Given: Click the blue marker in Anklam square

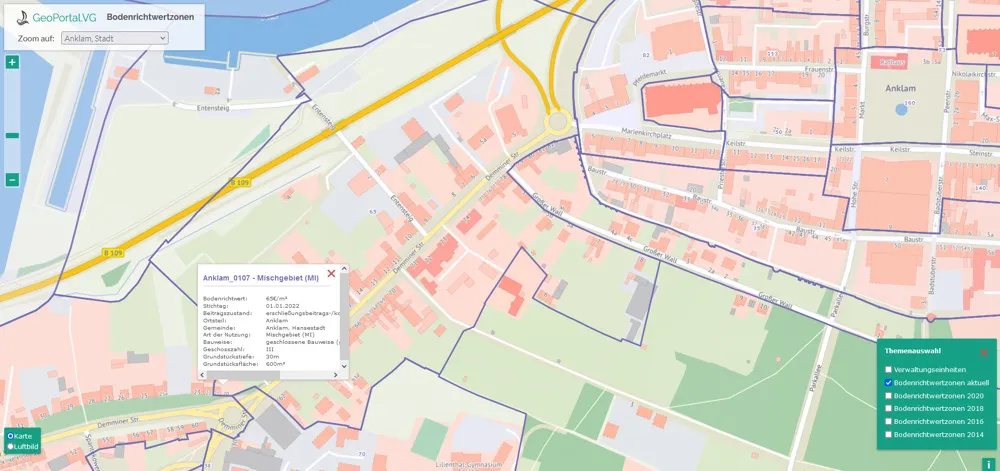Looking at the screenshot, I should click(901, 109).
